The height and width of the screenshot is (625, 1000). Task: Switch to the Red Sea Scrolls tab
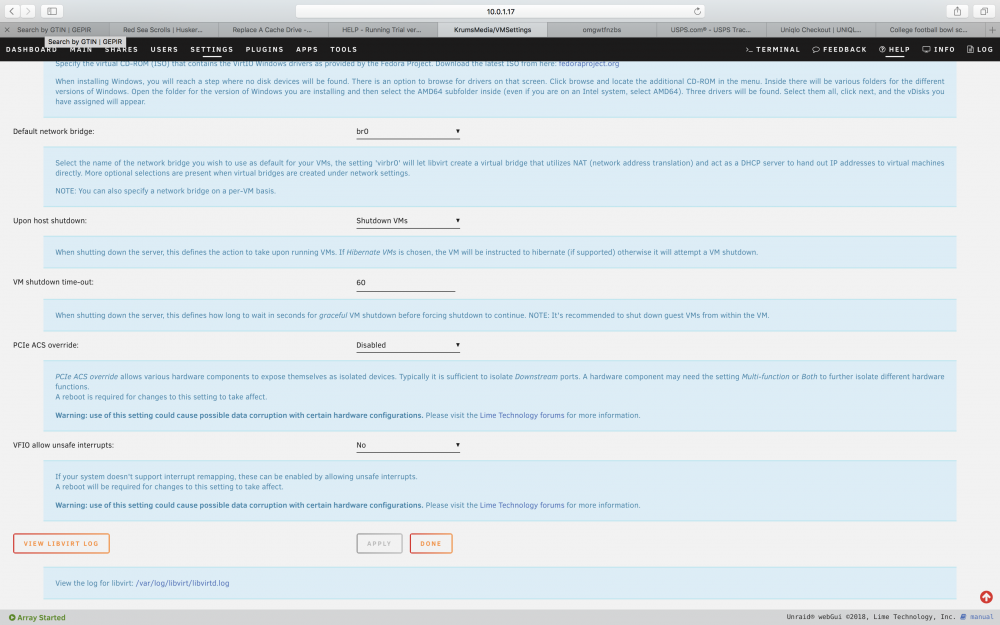pyautogui.click(x=164, y=29)
